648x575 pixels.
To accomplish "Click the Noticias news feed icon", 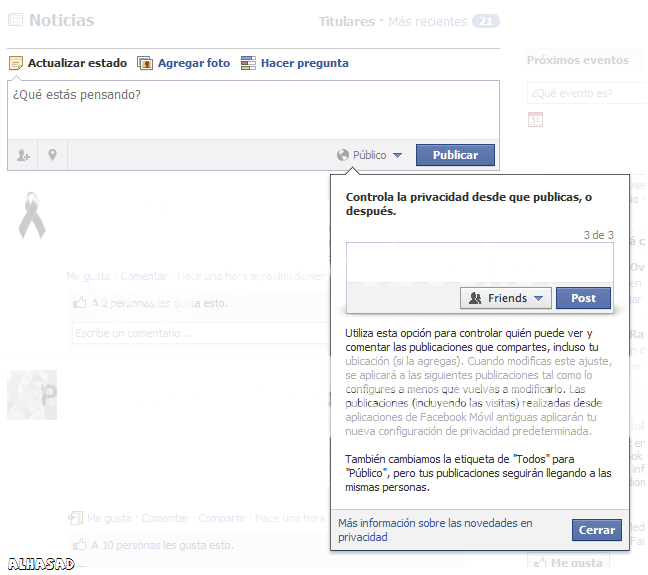I will click(16, 20).
